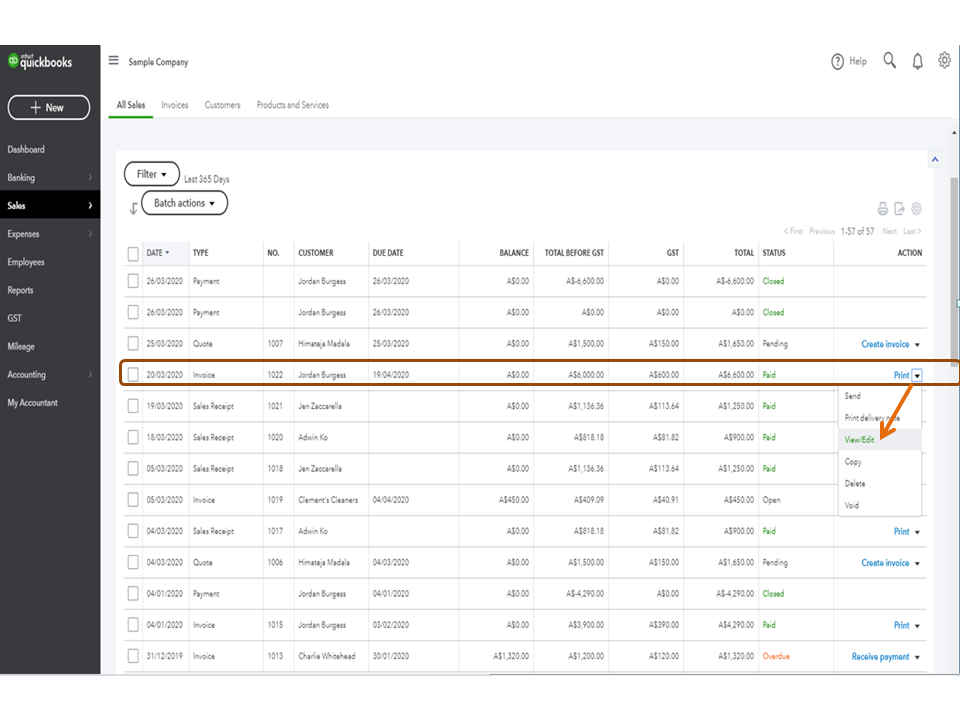Click the QuickBooks logo

click(x=41, y=62)
